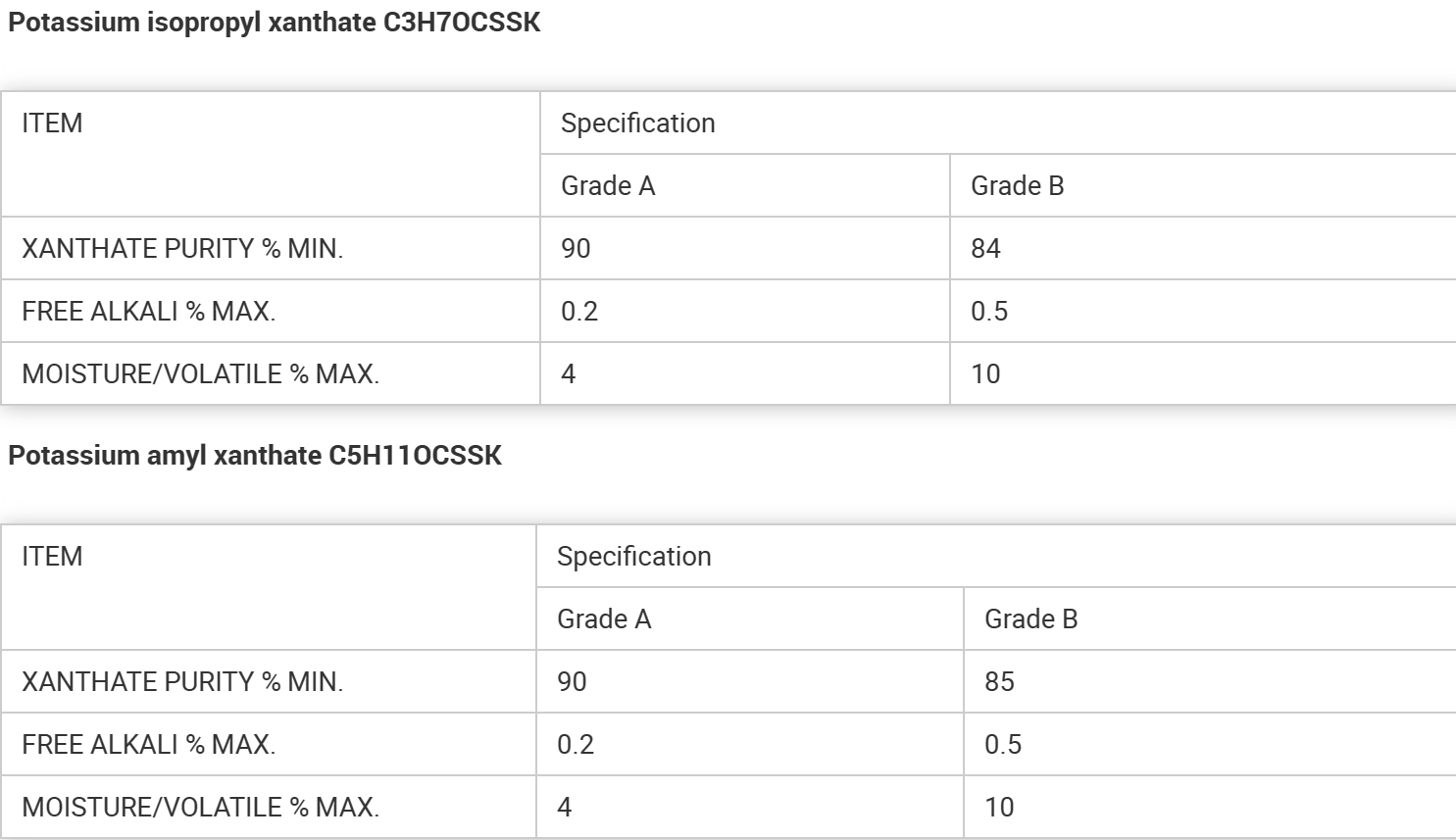Click isopropyl Grade B moisture value 10
The width and height of the screenshot is (1456, 840).
pyautogui.click(x=985, y=374)
